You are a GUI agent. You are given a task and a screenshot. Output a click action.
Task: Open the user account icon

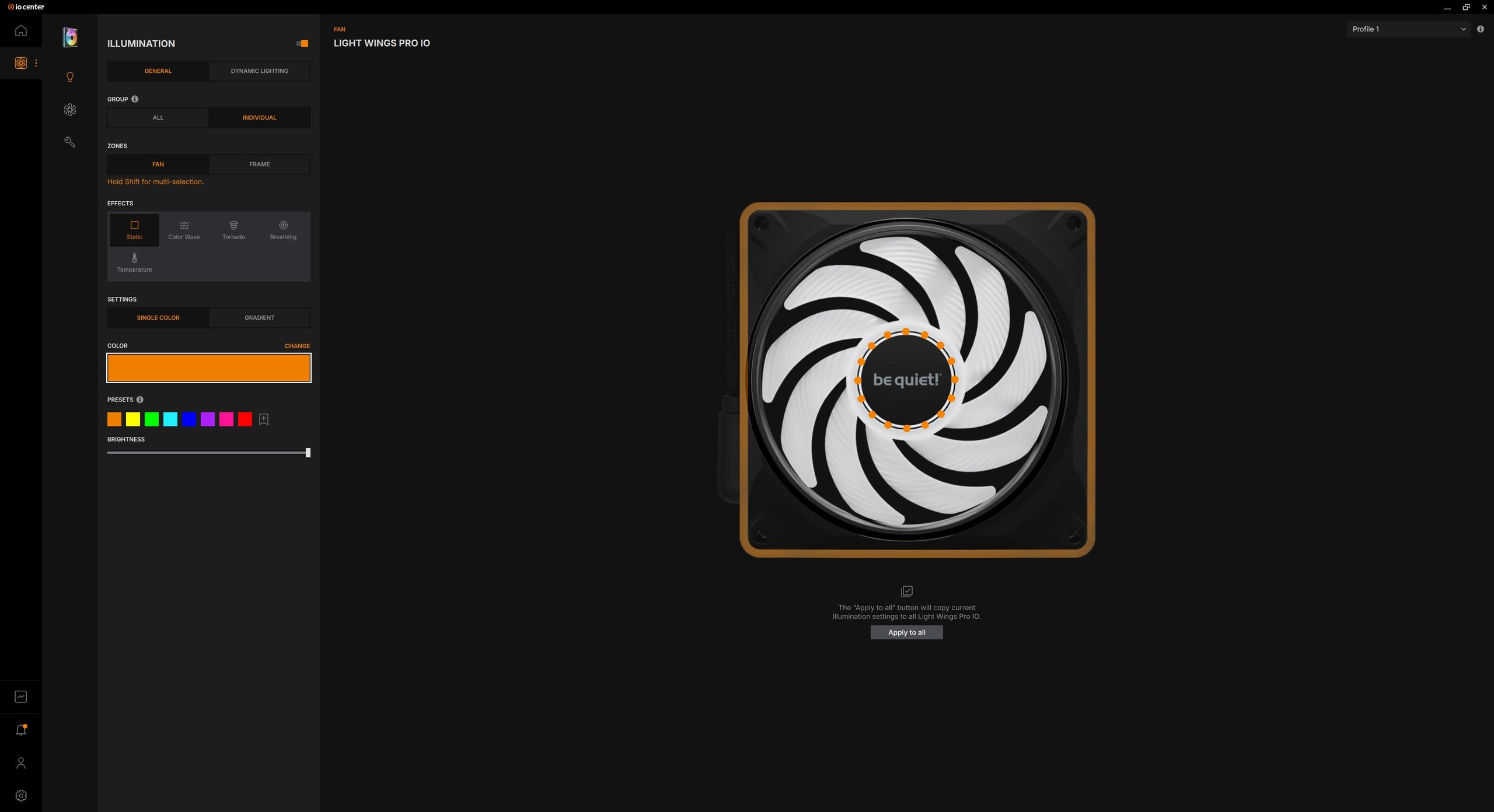pos(21,763)
